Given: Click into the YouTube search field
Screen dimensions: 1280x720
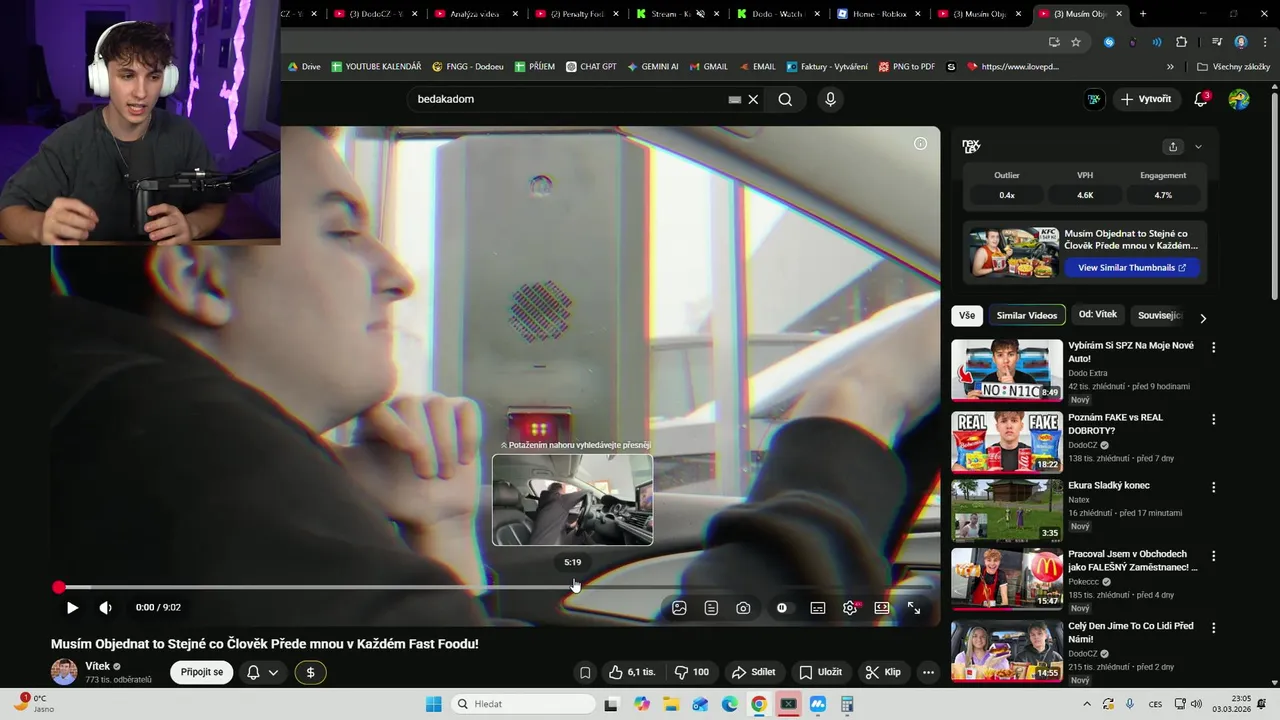Looking at the screenshot, I should coord(570,99).
